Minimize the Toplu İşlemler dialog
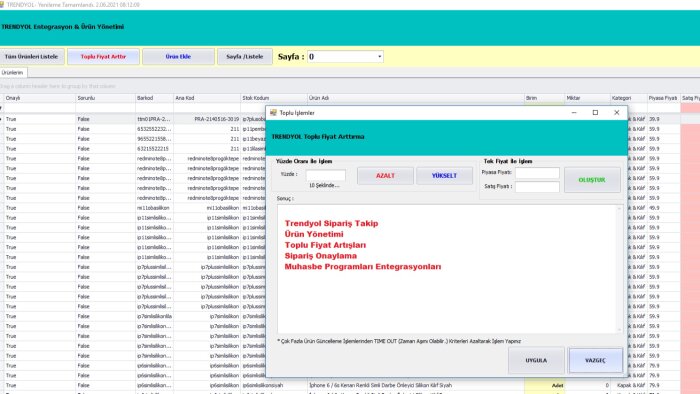The height and width of the screenshot is (394, 700). pos(574,113)
